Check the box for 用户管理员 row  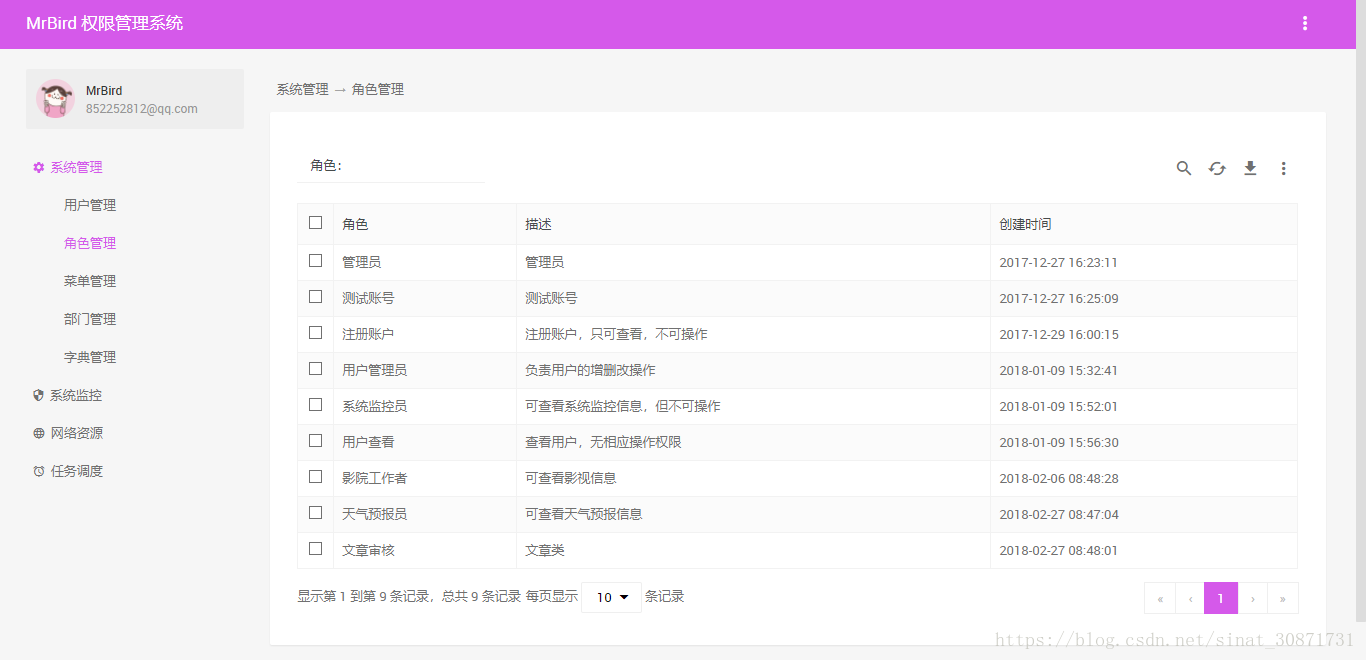tap(315, 368)
